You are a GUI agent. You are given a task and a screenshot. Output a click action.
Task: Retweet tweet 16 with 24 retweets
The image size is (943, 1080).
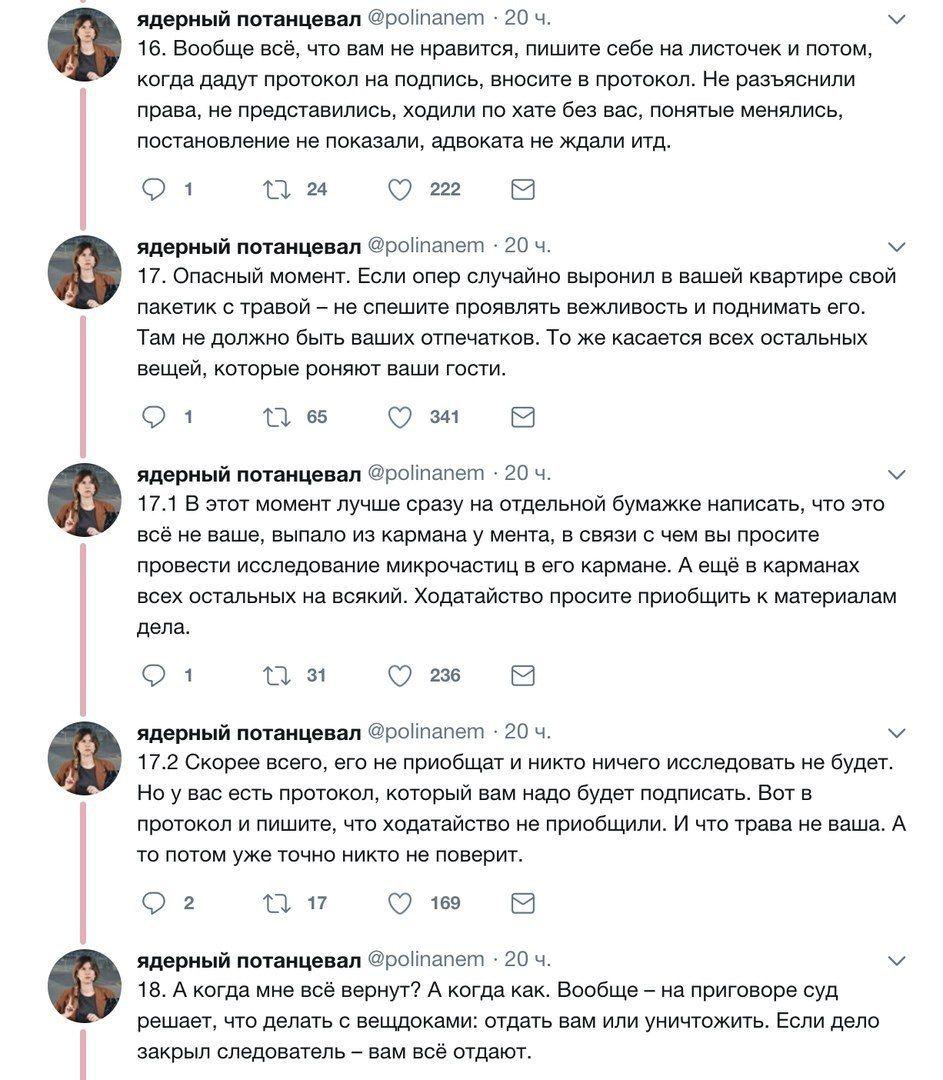(276, 189)
